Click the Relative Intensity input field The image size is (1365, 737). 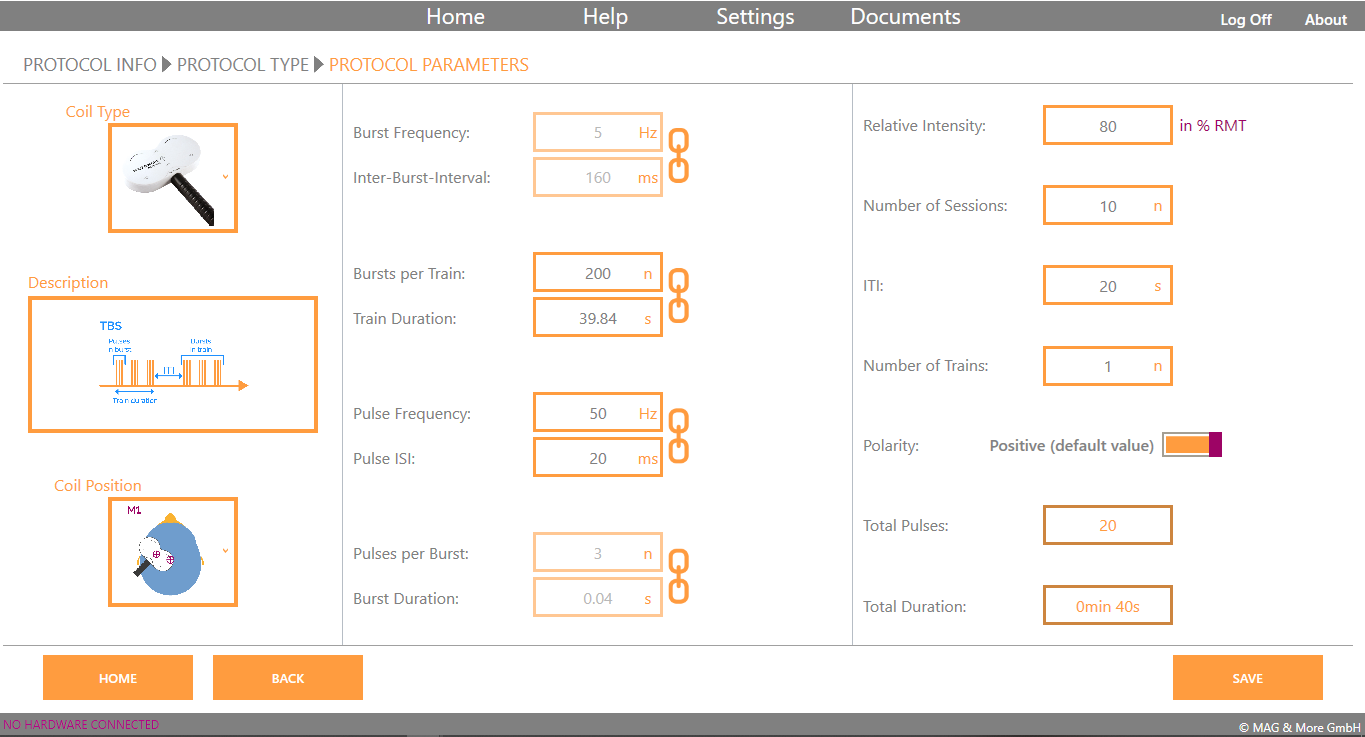[1107, 126]
